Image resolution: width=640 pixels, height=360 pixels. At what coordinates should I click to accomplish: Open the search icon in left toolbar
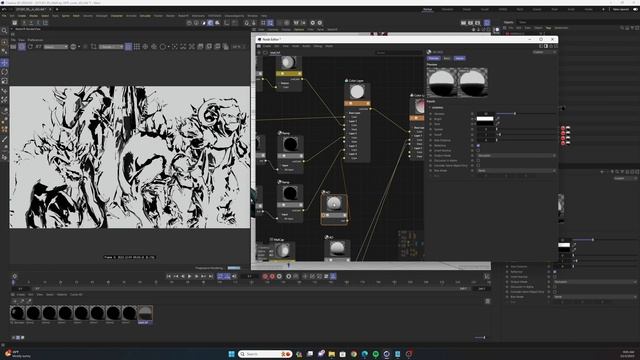point(4,31)
